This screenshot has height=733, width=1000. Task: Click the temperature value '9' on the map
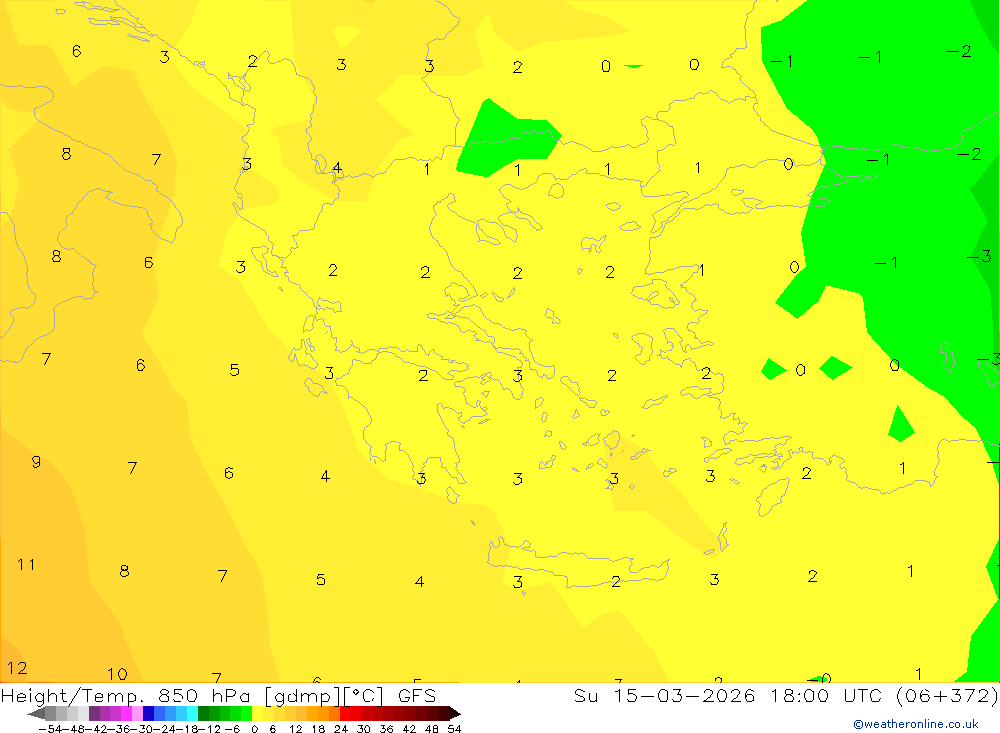tap(36, 461)
